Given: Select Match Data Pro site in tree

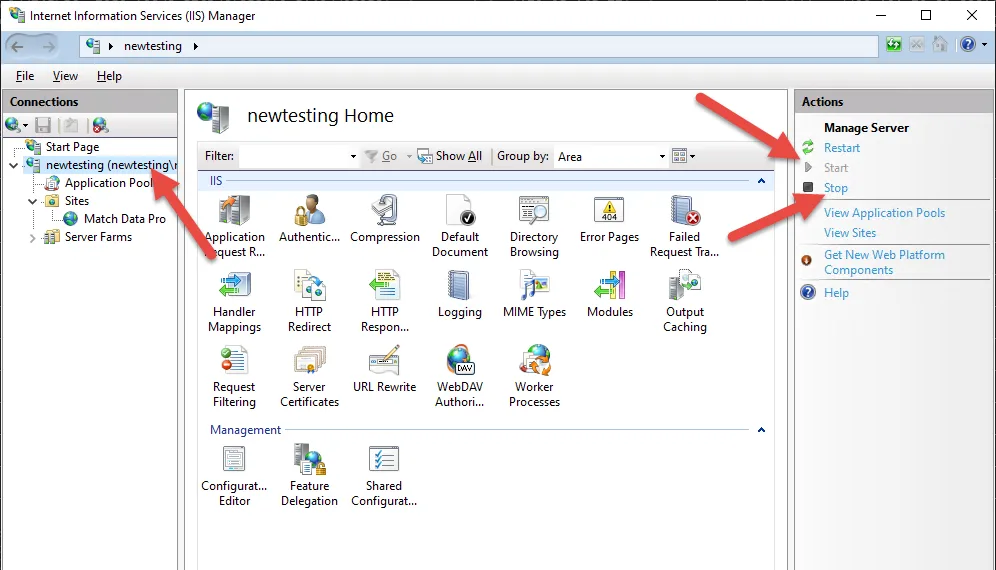Looking at the screenshot, I should (x=124, y=219).
